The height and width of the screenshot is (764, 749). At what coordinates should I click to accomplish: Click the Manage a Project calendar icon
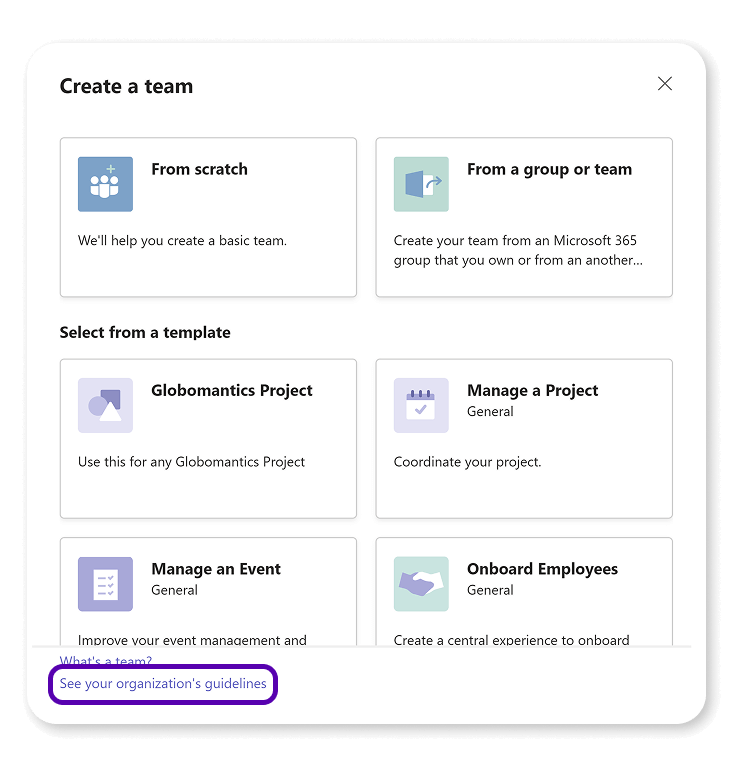[x=421, y=405]
